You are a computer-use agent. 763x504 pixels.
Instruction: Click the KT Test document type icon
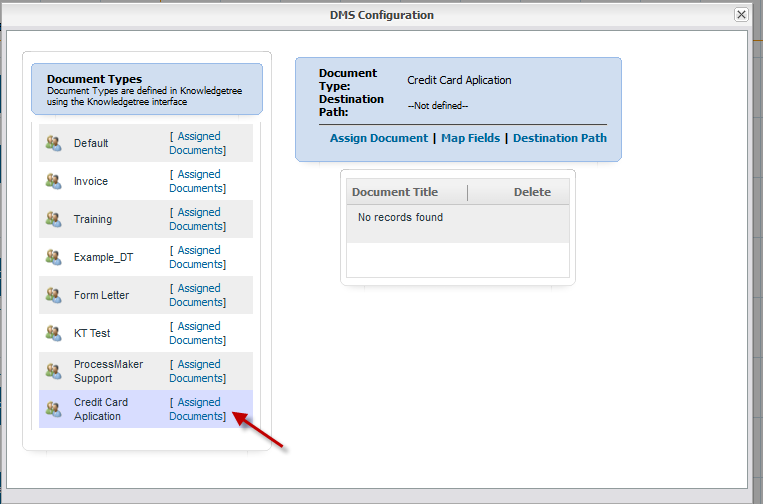point(54,333)
